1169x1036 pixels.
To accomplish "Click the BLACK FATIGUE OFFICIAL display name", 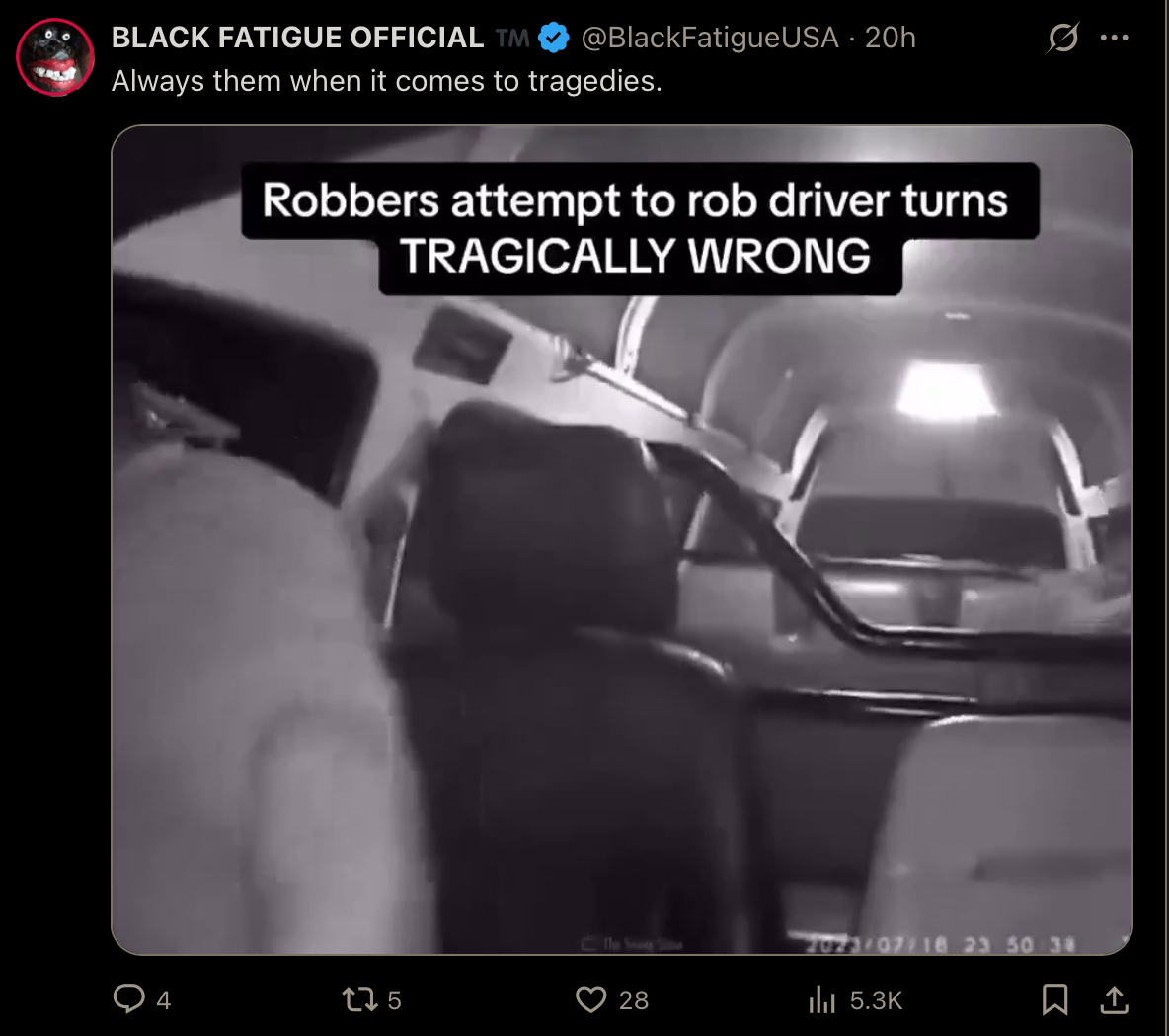I will (297, 38).
